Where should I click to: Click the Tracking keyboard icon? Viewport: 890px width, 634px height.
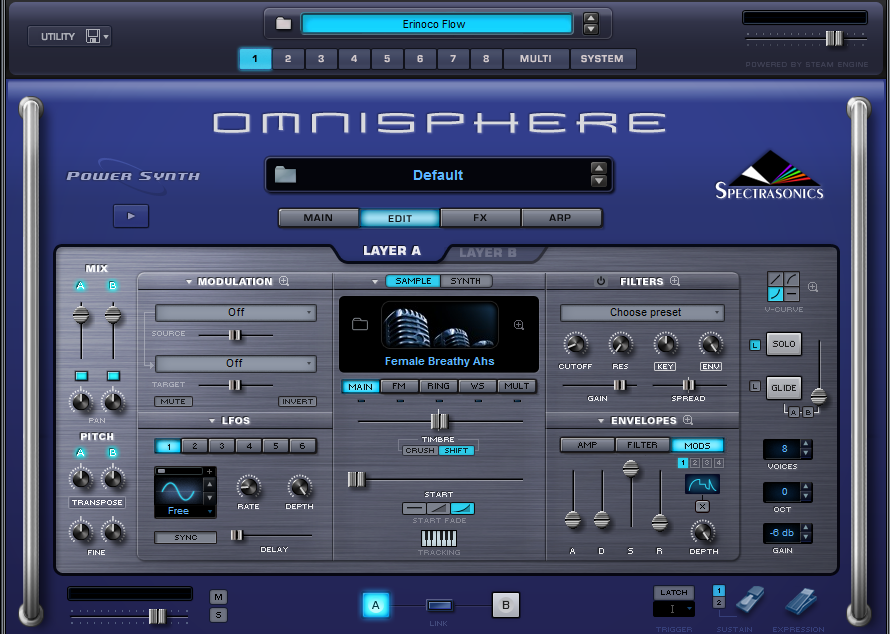438,538
